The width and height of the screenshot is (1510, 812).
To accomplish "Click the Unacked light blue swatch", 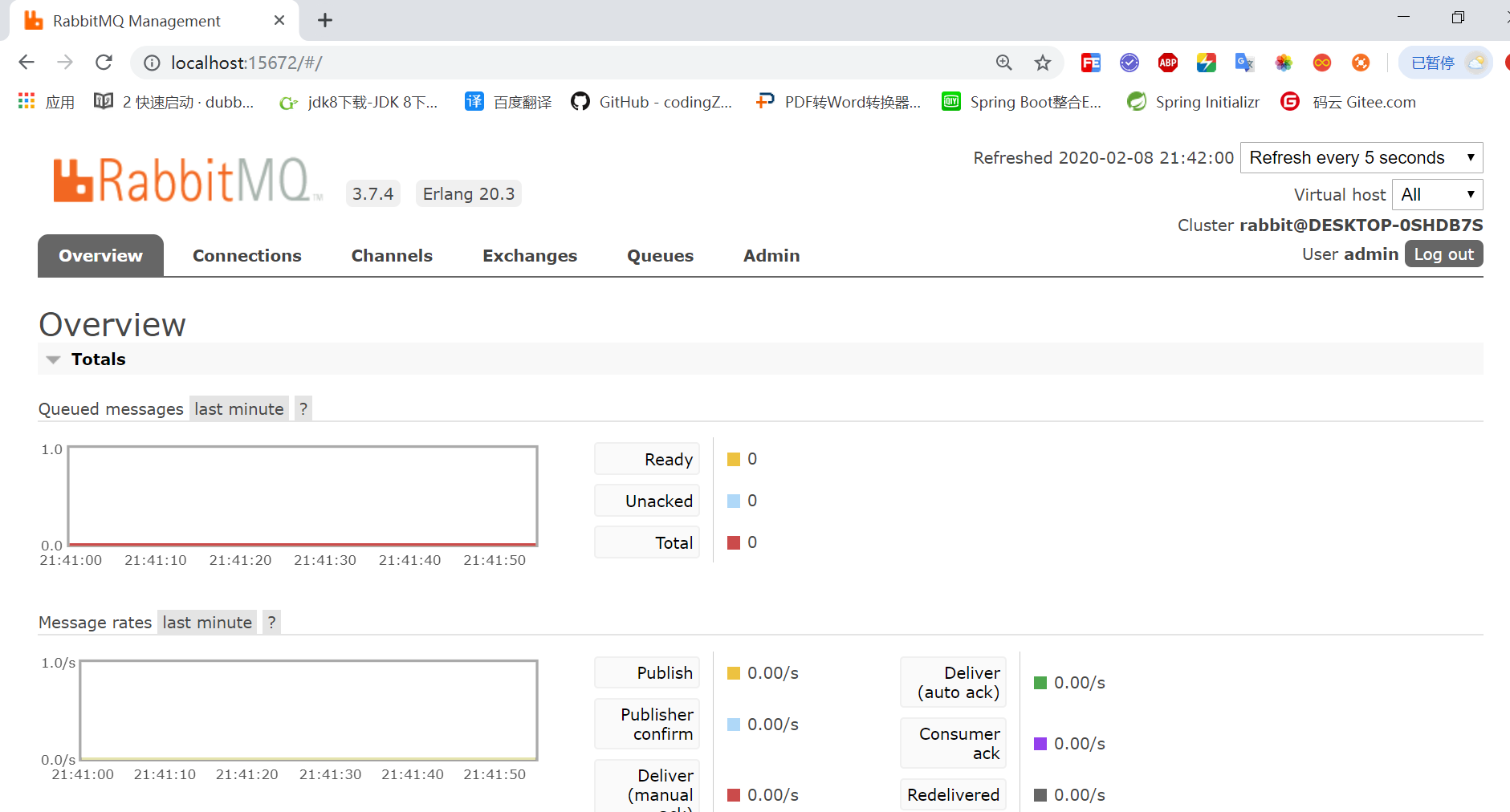I will 734,501.
